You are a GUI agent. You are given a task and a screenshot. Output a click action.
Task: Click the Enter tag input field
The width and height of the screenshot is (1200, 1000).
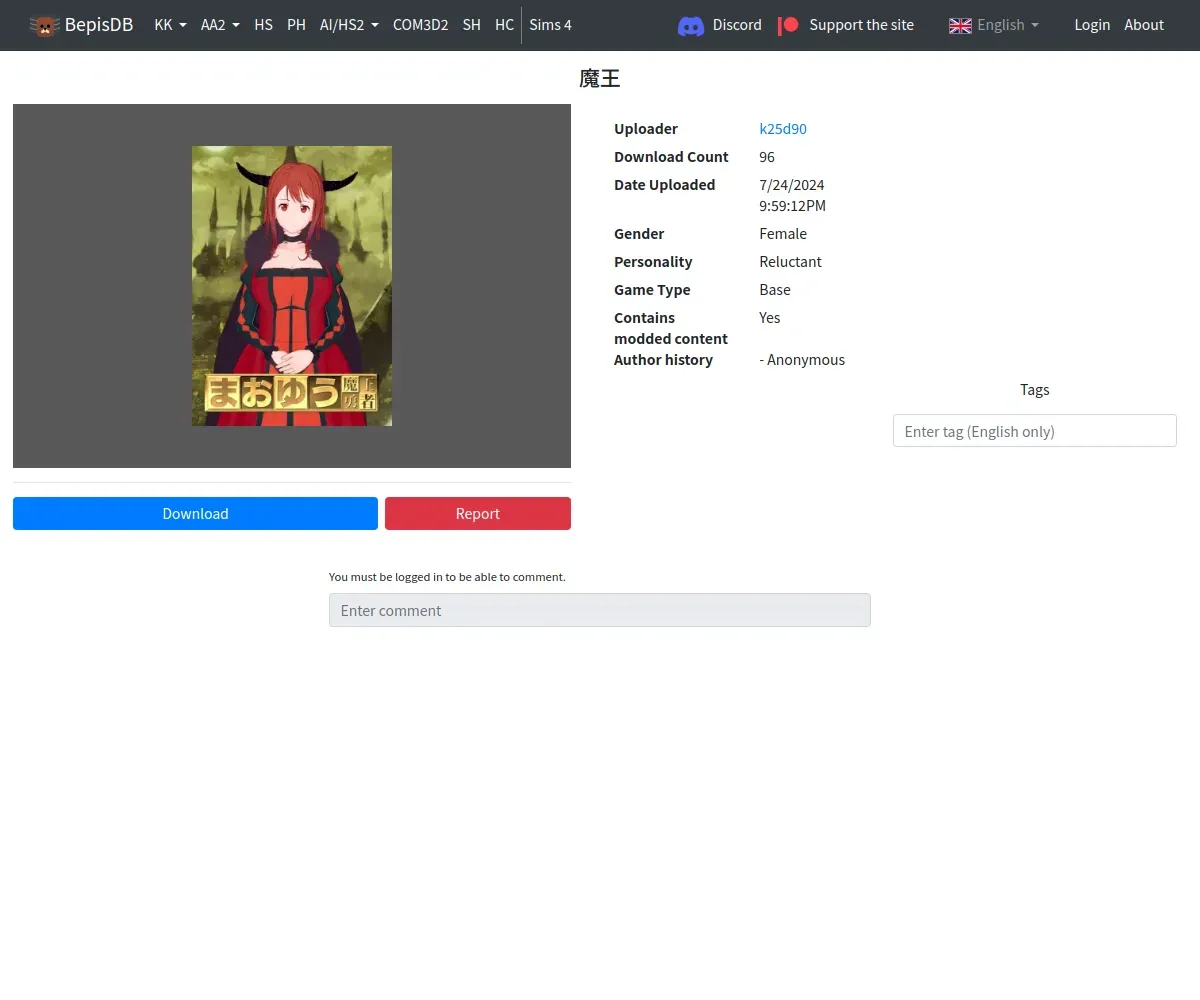pos(1035,431)
